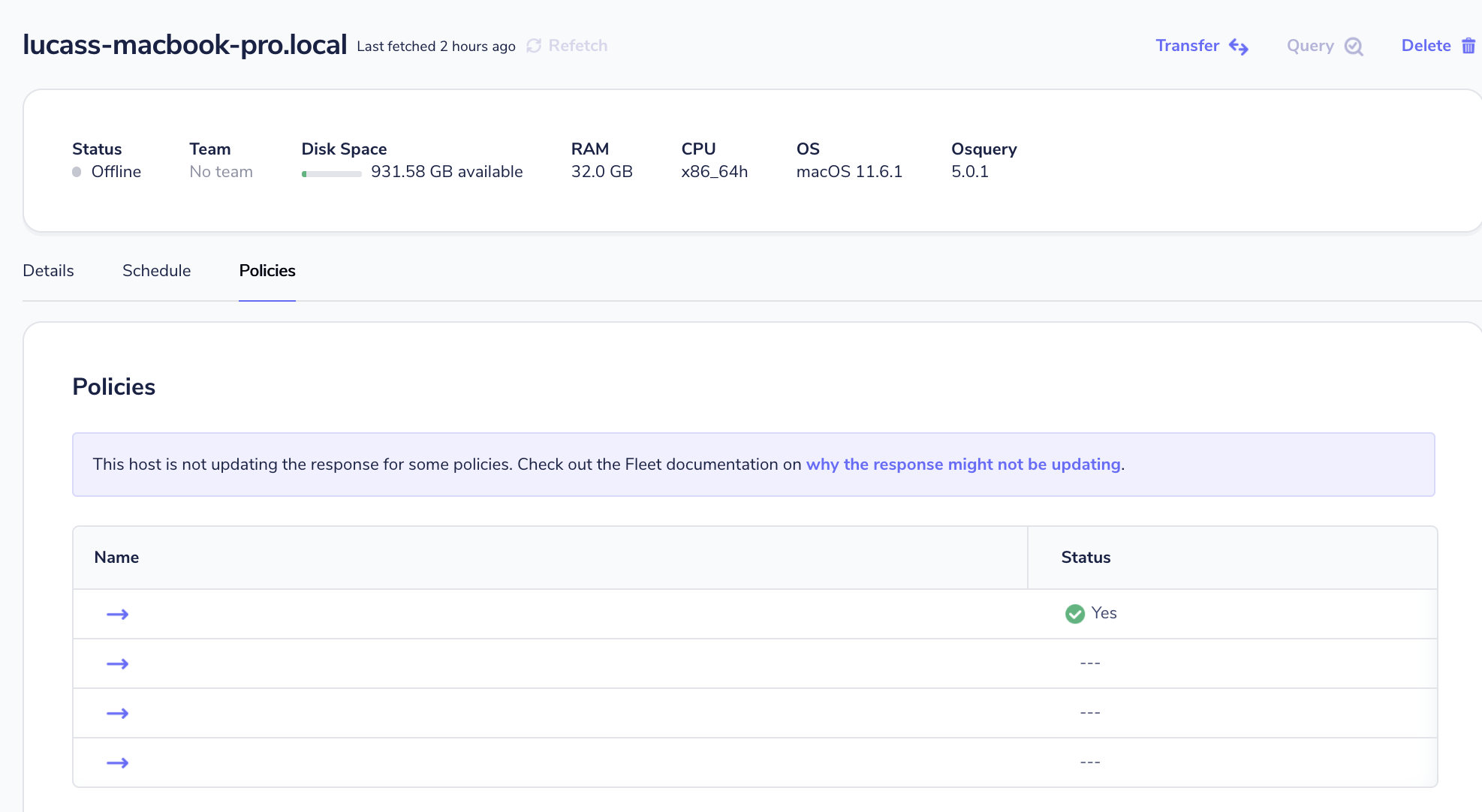The width and height of the screenshot is (1482, 812).
Task: Select the Policies tab
Action: [267, 270]
